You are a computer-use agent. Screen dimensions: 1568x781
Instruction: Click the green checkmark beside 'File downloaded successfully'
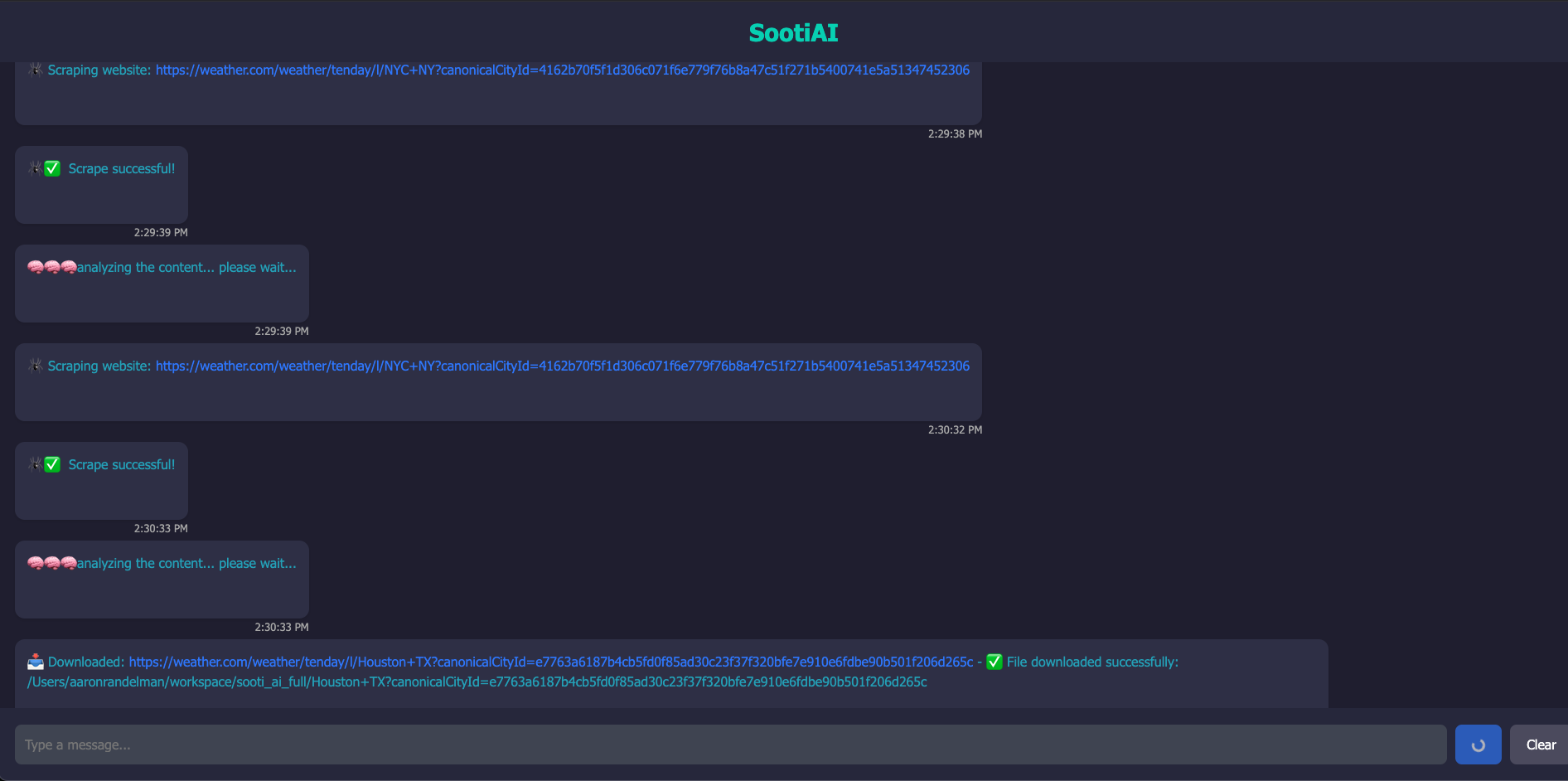[995, 662]
